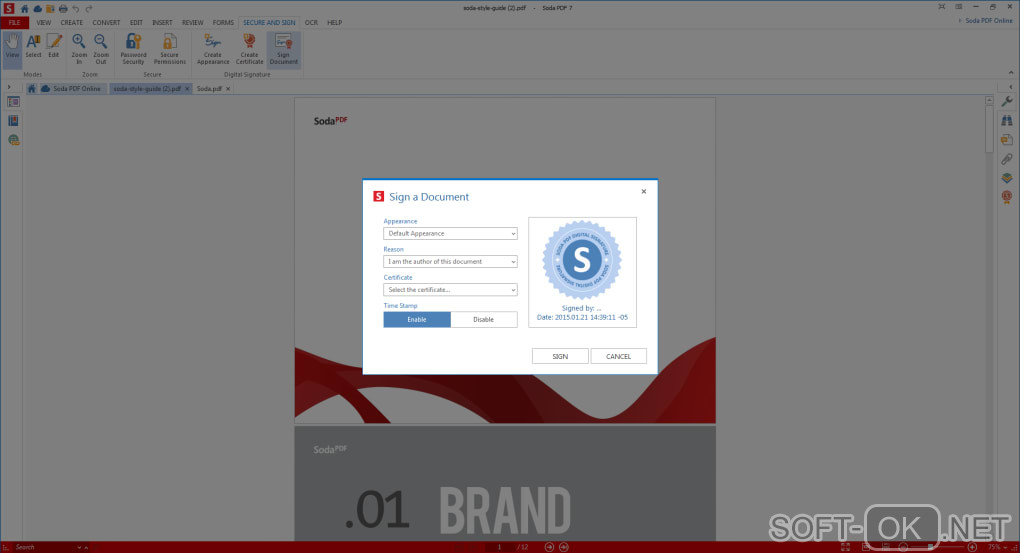
Task: Close the soda-style-guide (2).pdf tab
Action: 187,88
